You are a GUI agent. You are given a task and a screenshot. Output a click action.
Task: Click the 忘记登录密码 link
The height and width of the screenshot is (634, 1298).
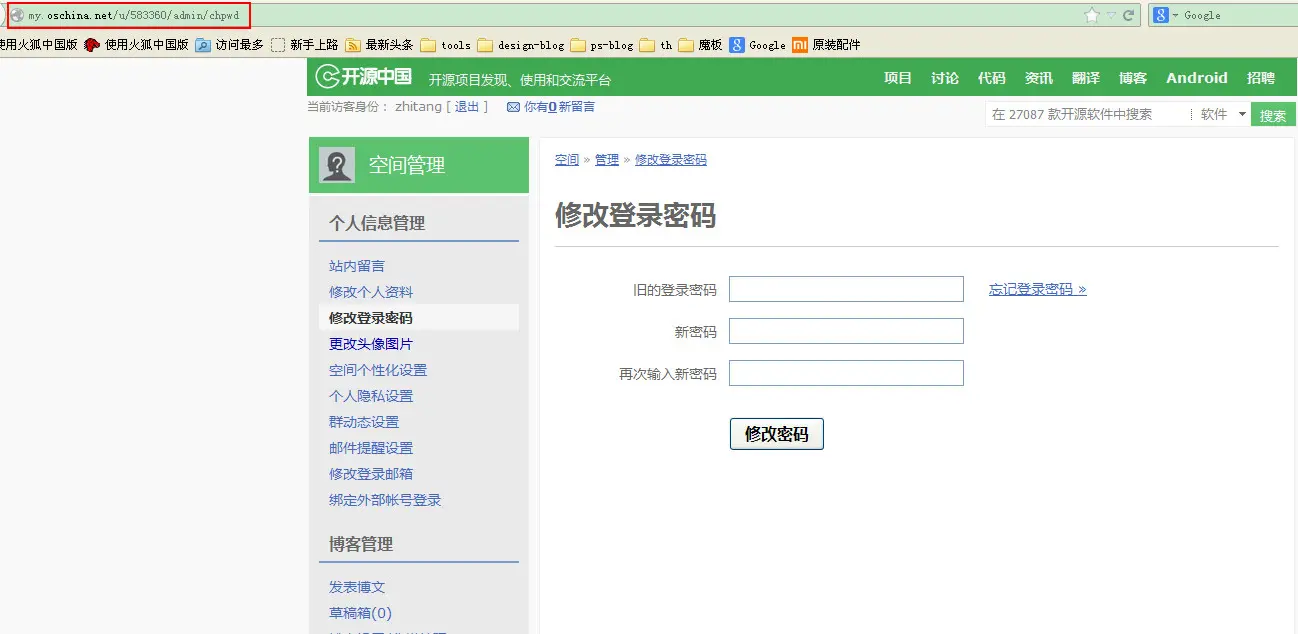[x=1038, y=289]
